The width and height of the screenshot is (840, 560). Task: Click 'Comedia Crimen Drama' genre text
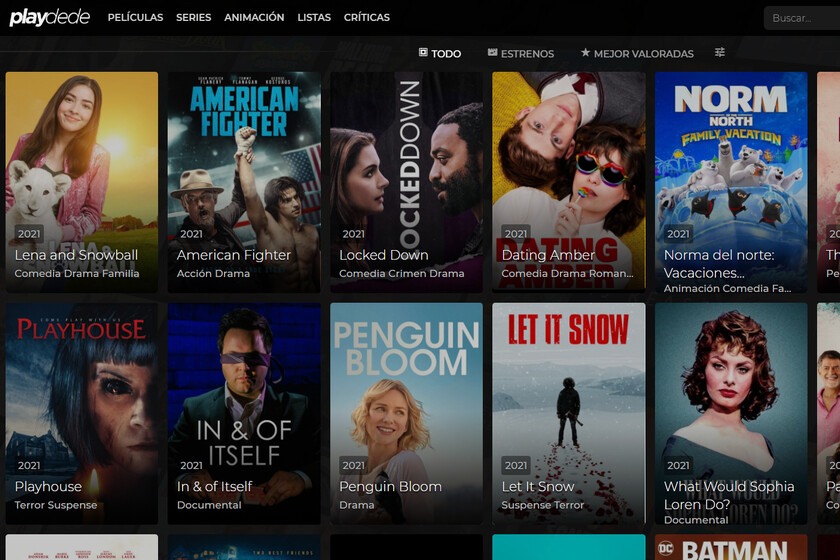401,273
